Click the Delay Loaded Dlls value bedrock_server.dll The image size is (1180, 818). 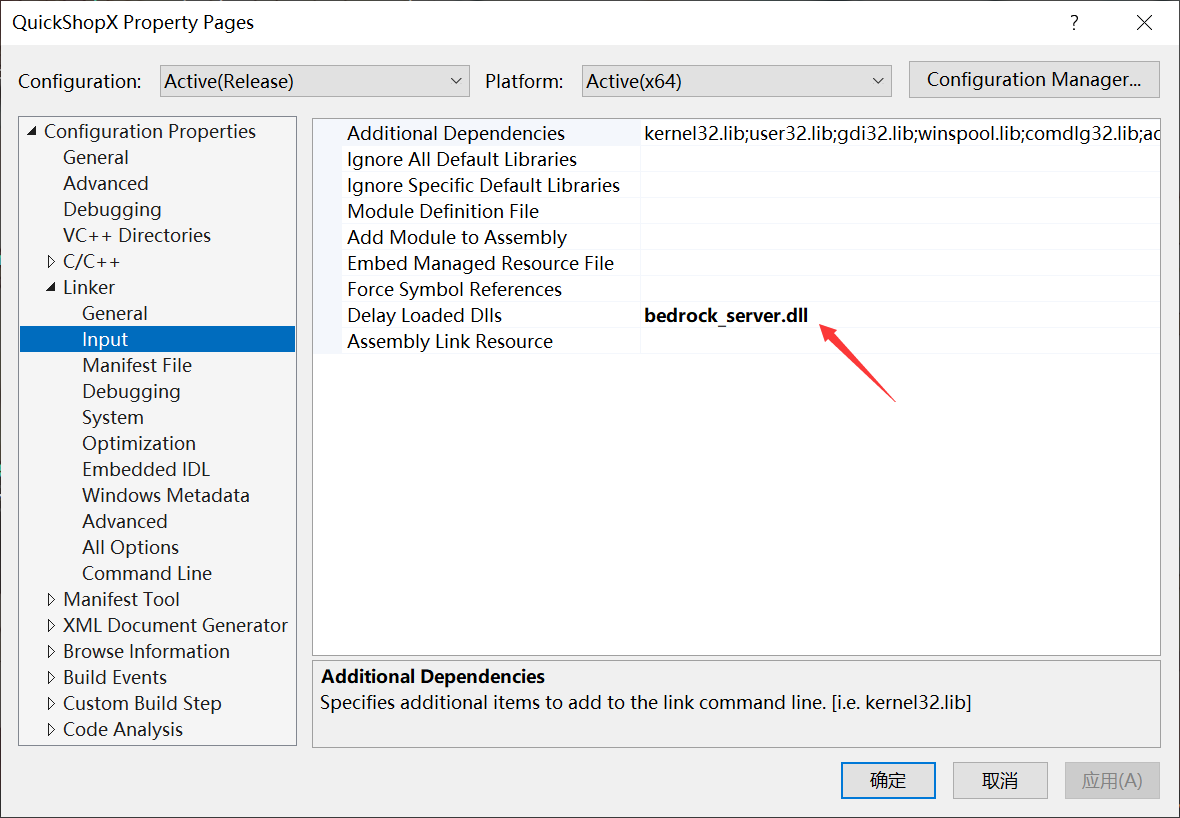click(x=725, y=315)
